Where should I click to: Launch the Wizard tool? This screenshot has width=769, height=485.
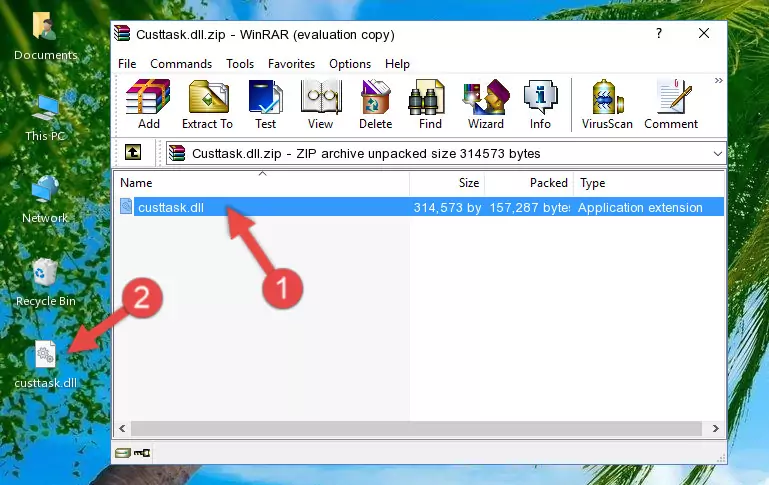486,104
